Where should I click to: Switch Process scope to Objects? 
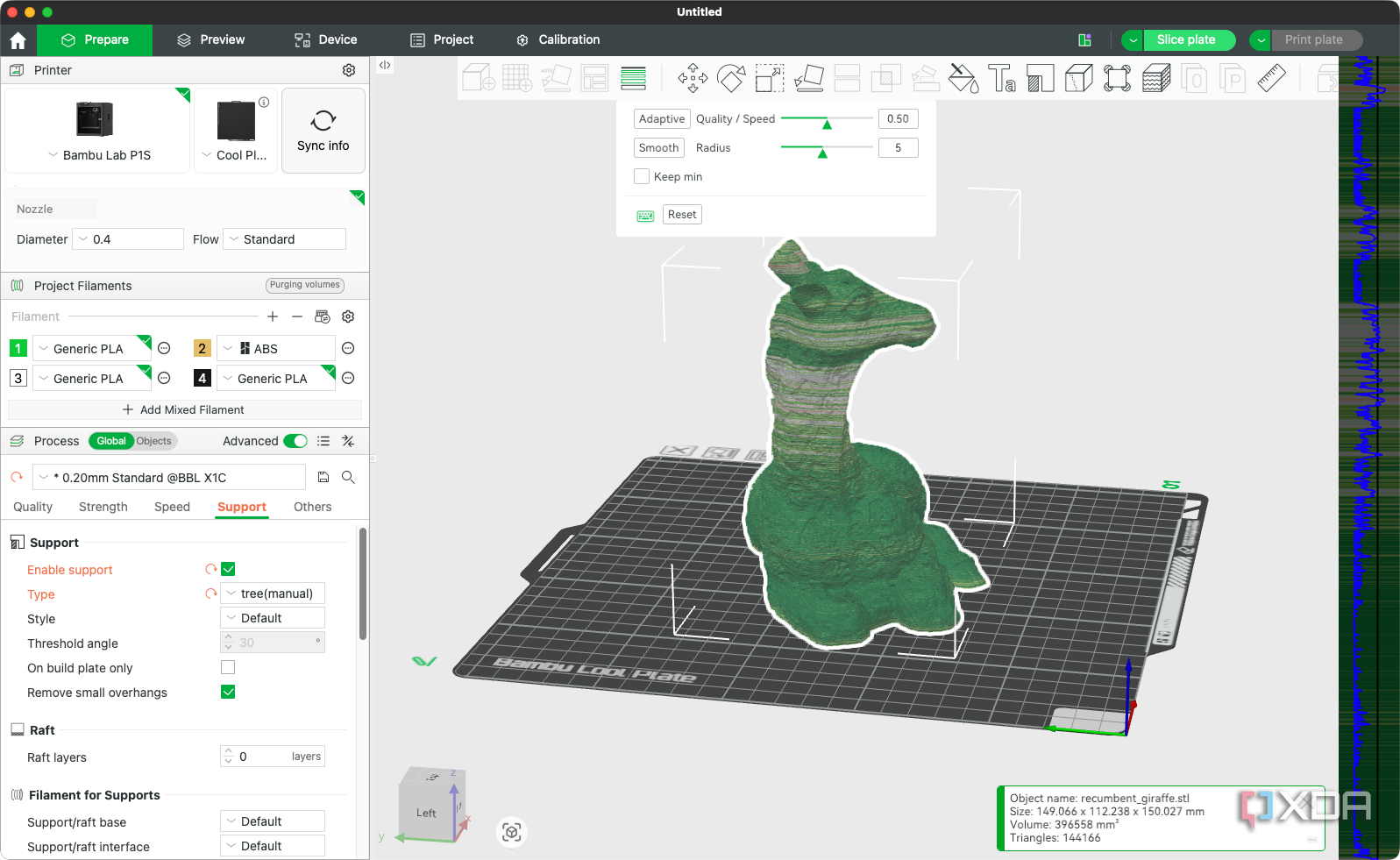(153, 441)
